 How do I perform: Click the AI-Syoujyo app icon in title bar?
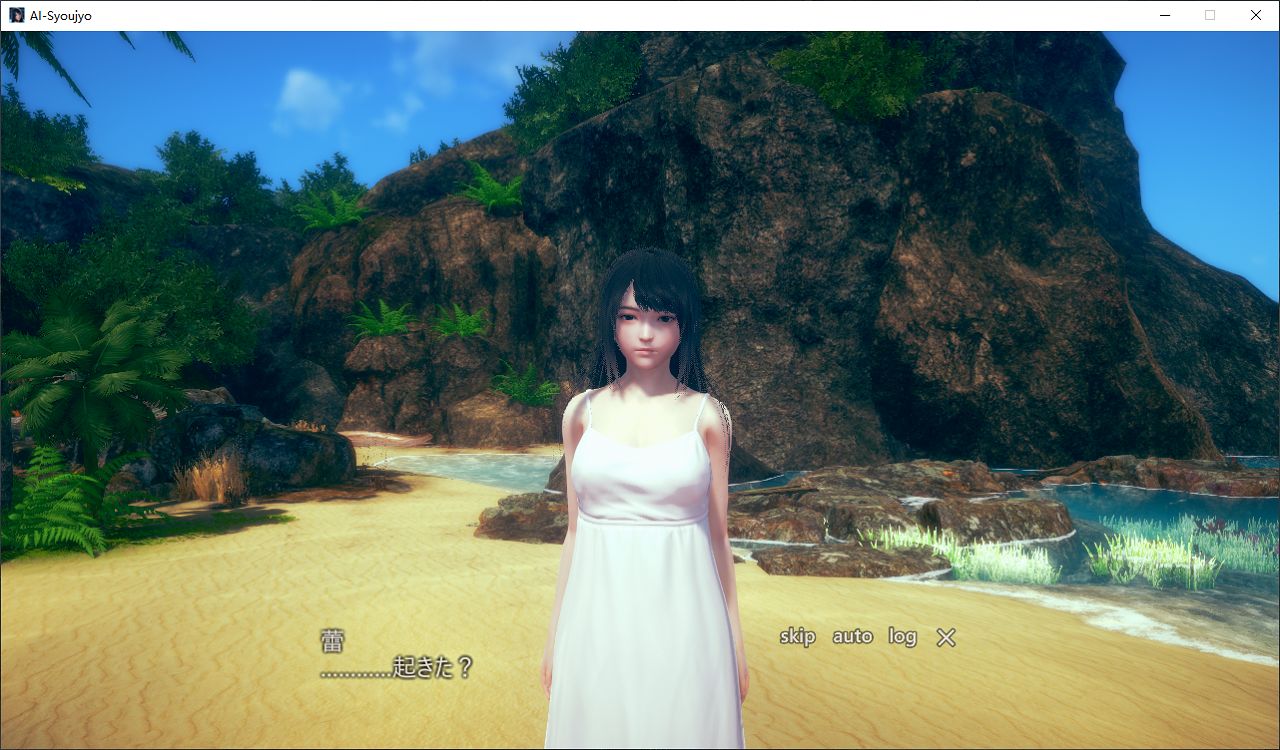coord(17,15)
